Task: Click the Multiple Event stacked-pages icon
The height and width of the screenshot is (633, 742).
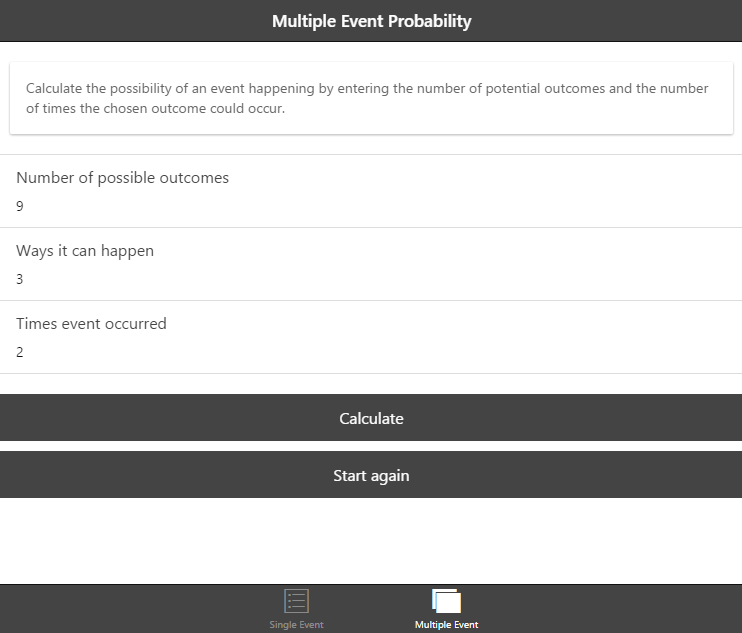Action: pyautogui.click(x=446, y=600)
